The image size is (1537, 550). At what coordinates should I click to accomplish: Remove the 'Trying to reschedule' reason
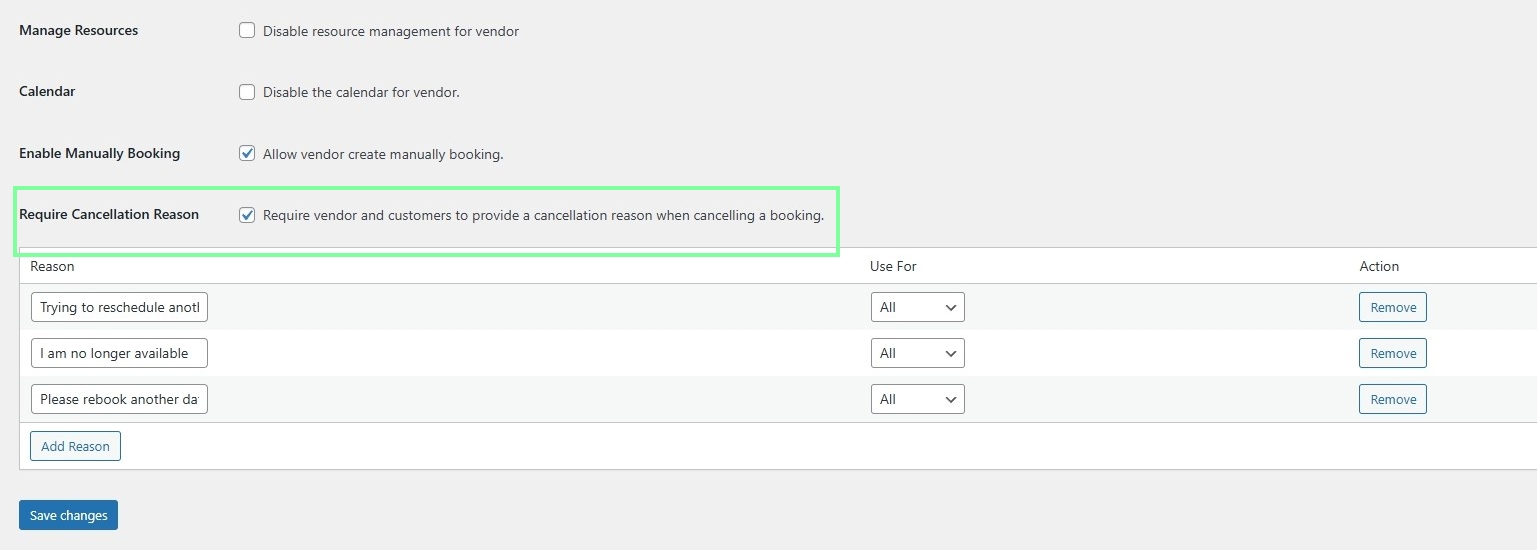tap(1392, 307)
